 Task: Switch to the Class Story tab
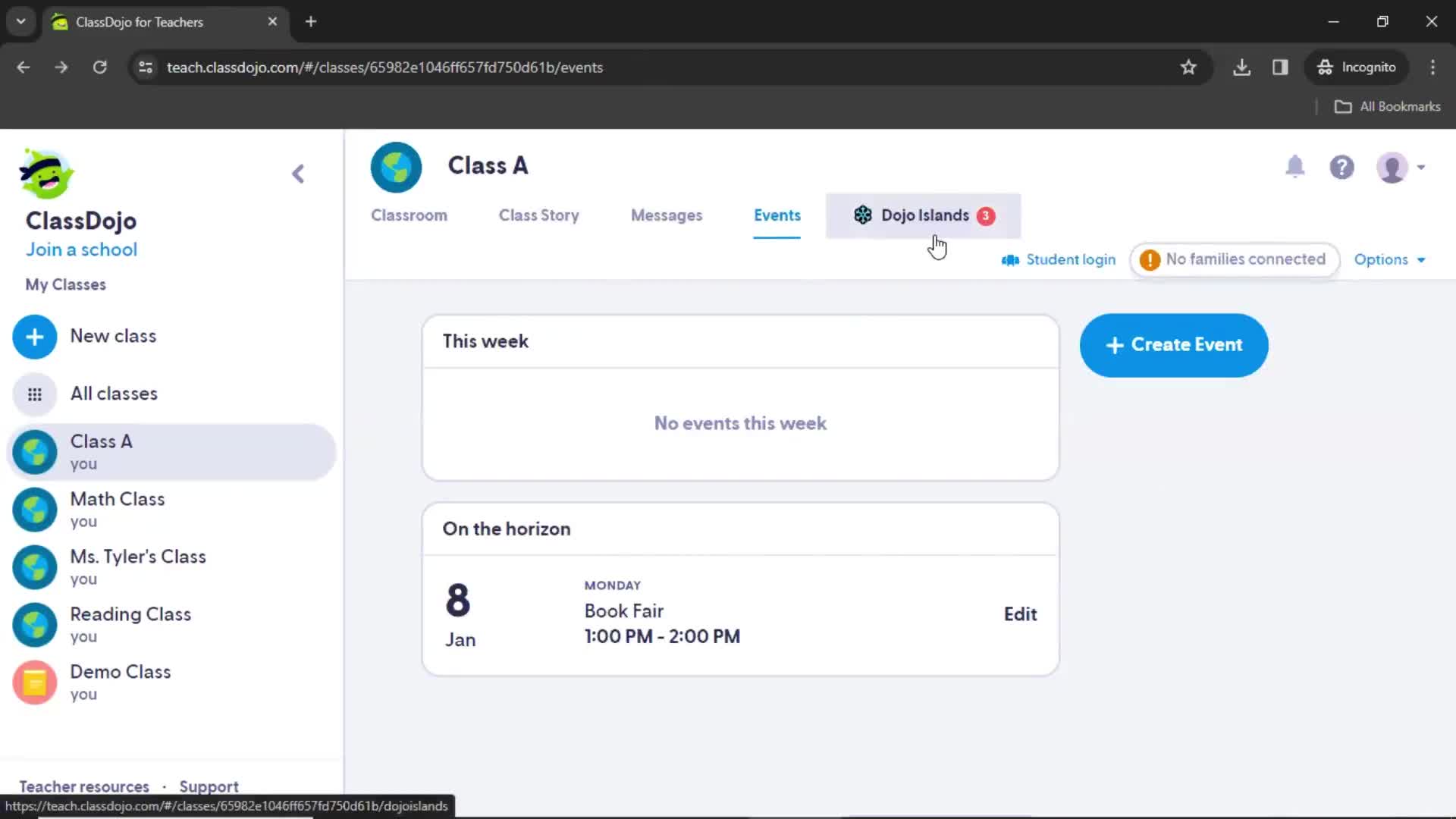click(x=538, y=215)
